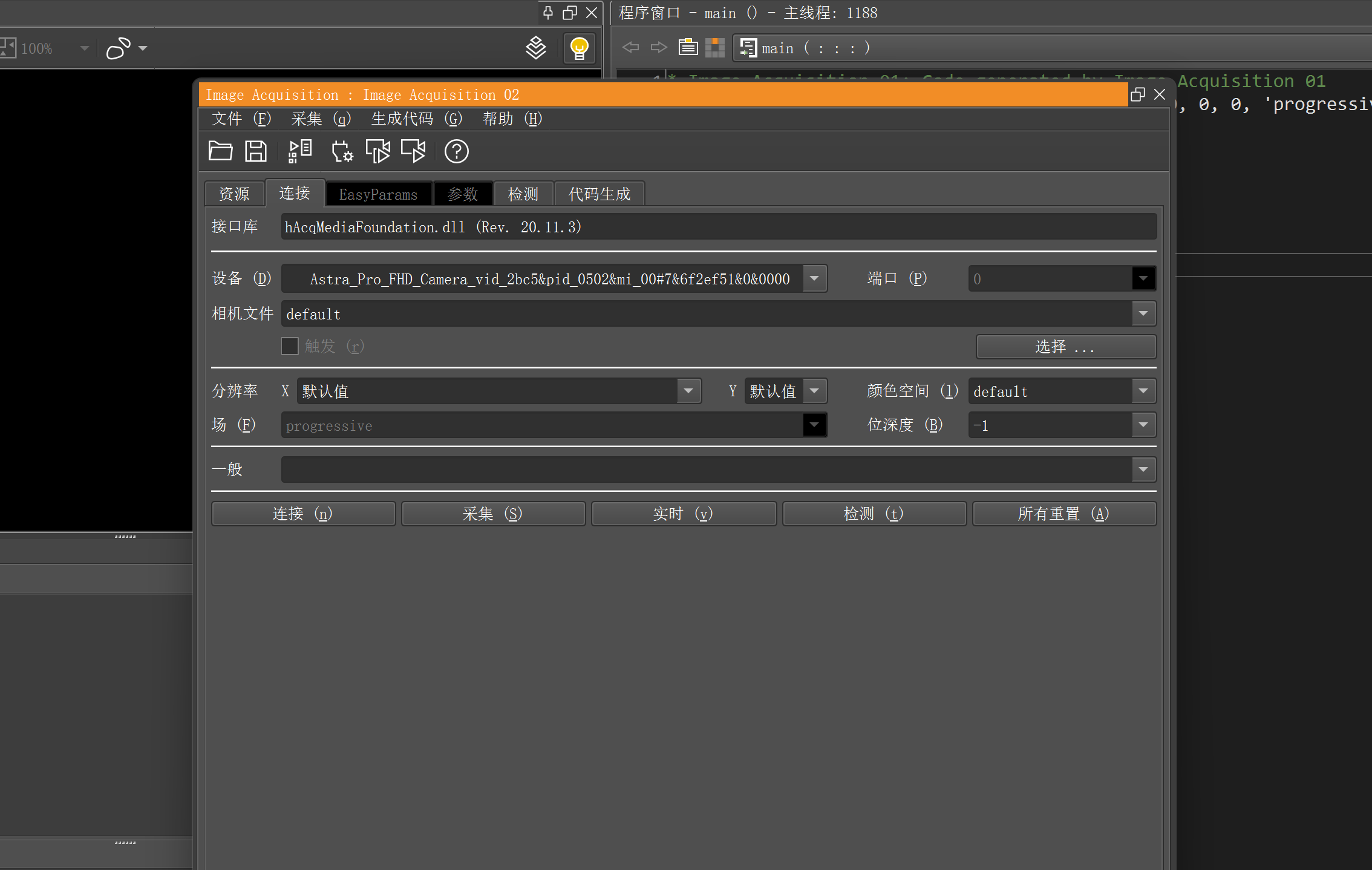Close the Image Acquisition dialog
The height and width of the screenshot is (870, 1372).
coord(1160,94)
